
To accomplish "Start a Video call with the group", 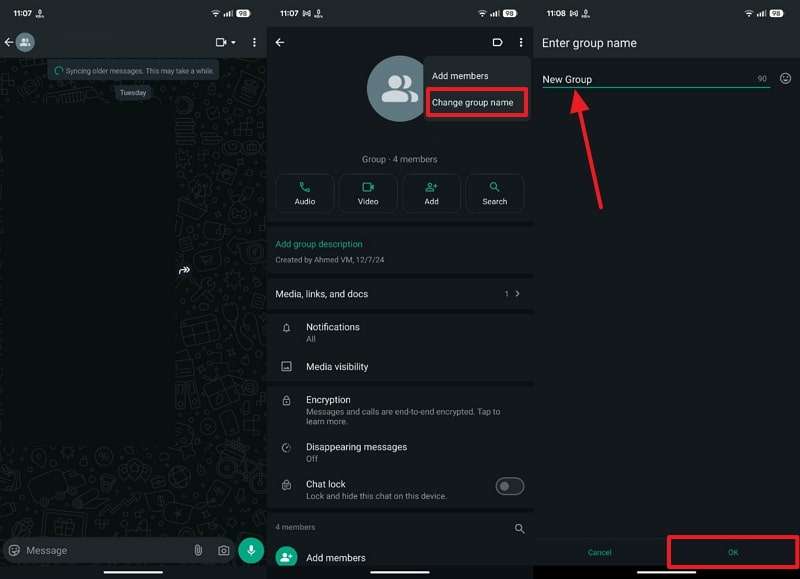I will click(368, 193).
